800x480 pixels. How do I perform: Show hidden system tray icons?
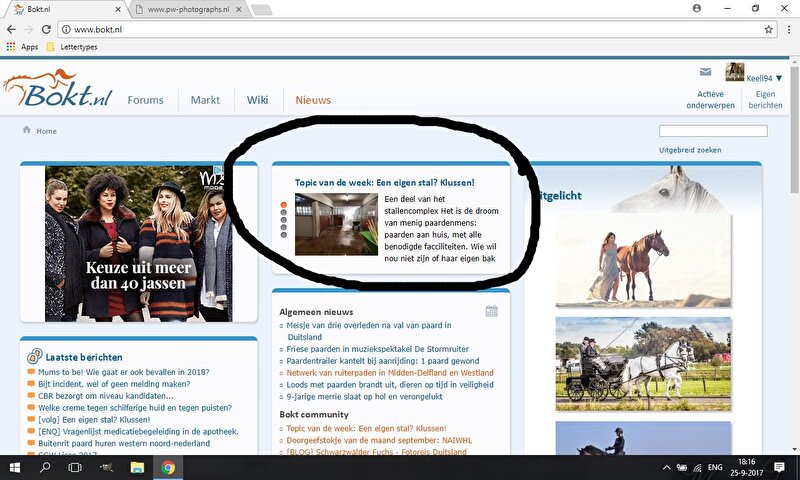click(x=667, y=467)
